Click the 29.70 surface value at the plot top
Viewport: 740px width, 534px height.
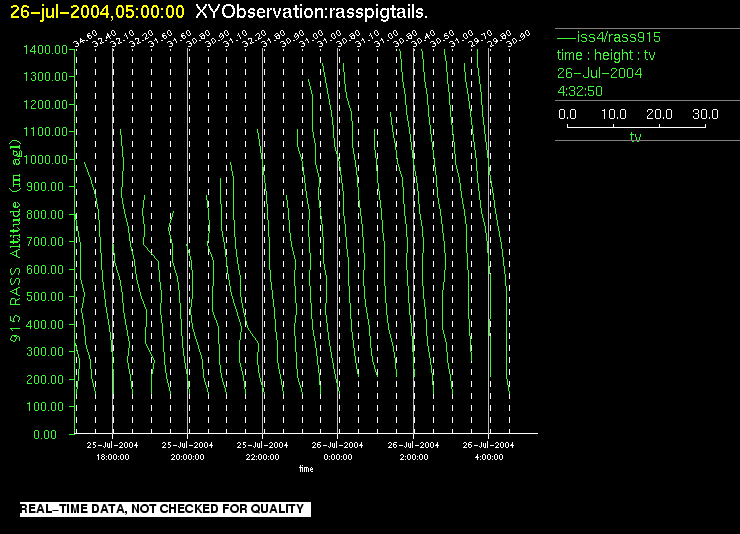pyautogui.click(x=481, y=39)
